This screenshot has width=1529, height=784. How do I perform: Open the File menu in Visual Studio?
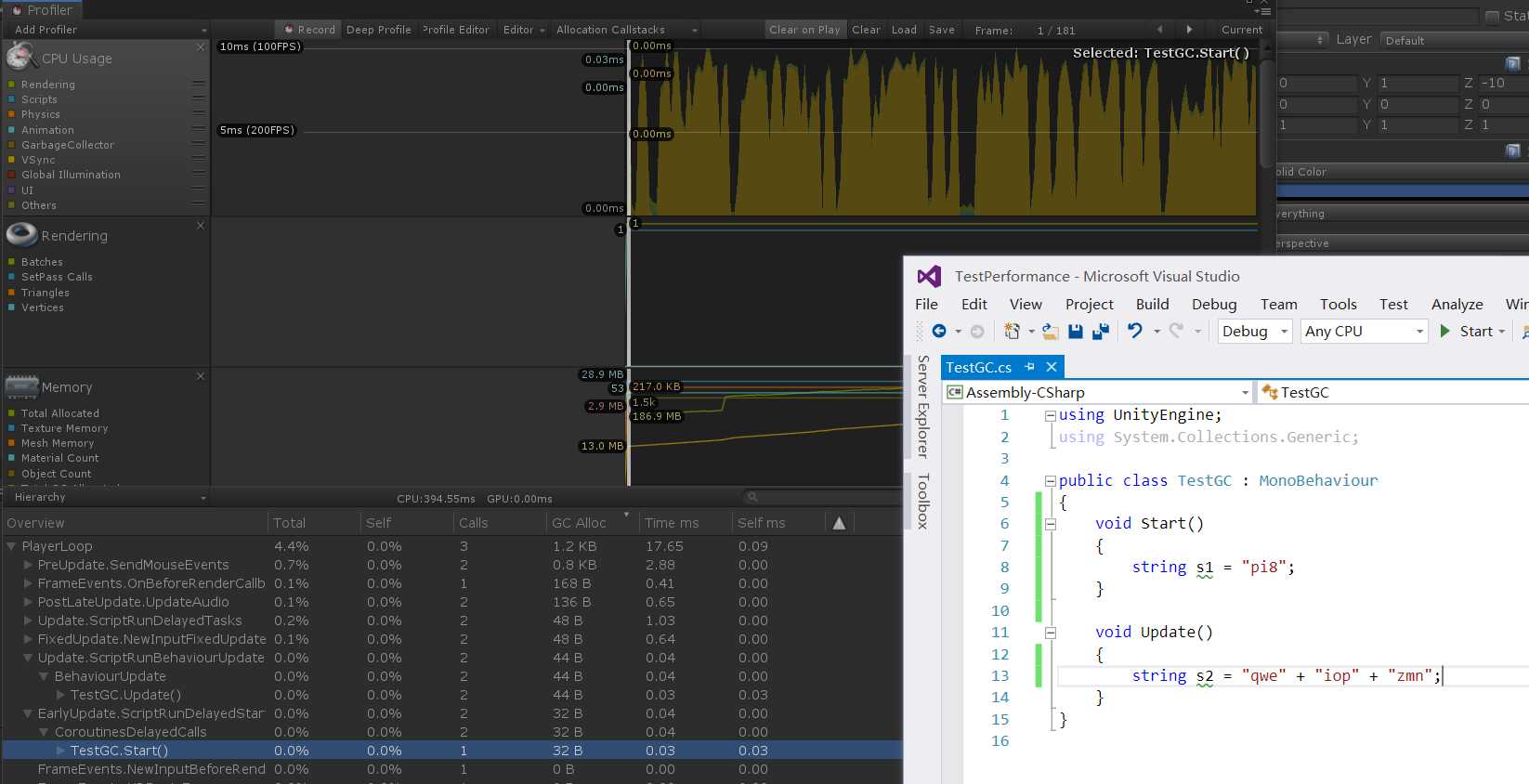point(926,304)
